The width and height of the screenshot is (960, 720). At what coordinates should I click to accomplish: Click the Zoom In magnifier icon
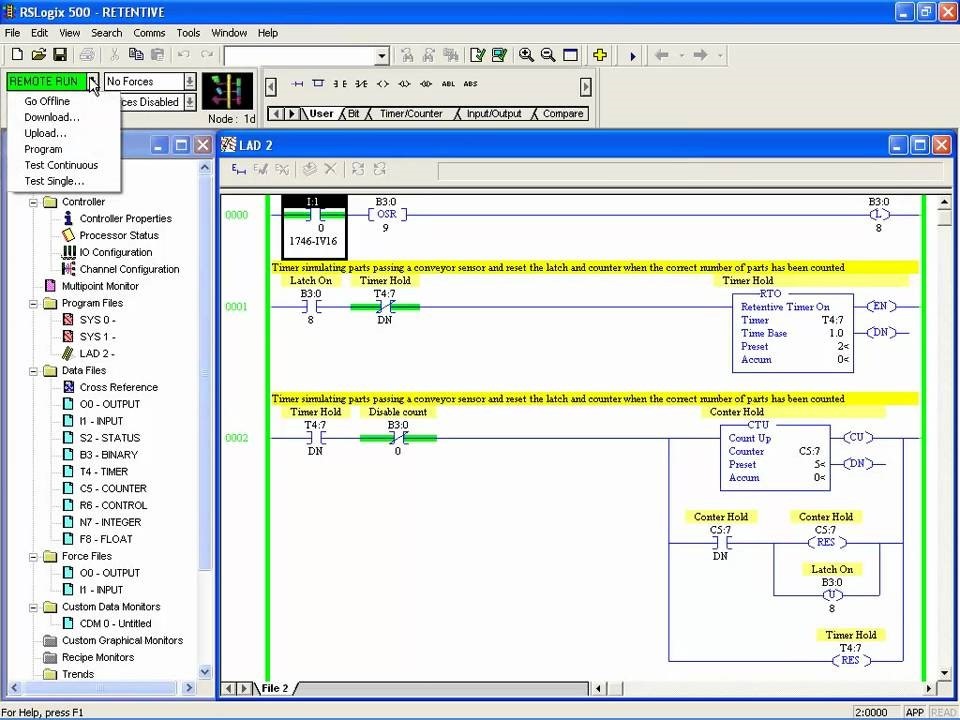pyautogui.click(x=526, y=55)
